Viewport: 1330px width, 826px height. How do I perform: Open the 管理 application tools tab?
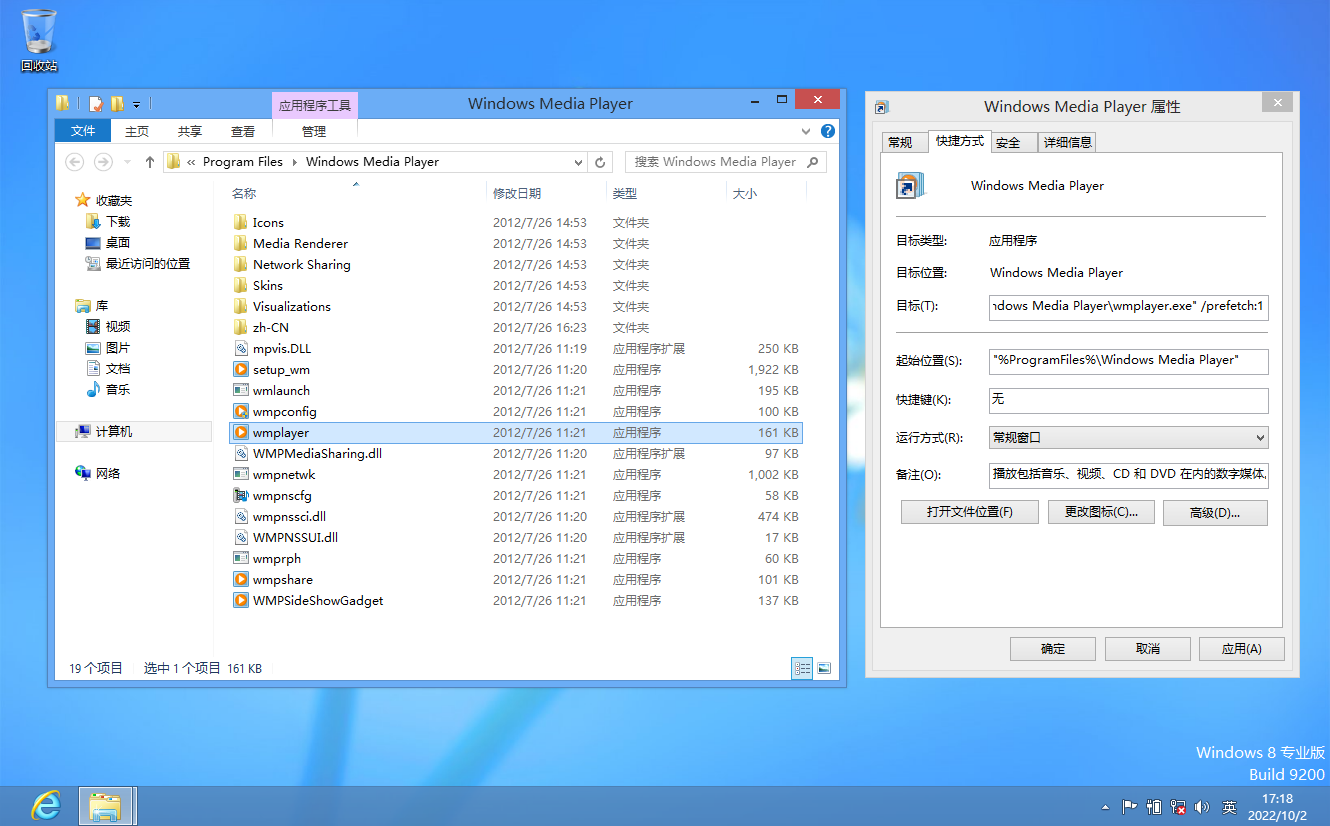[314, 131]
